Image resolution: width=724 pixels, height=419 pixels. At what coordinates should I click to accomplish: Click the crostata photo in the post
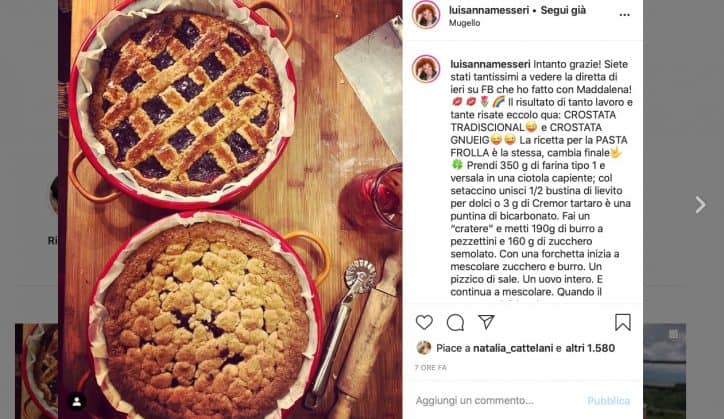230,209
